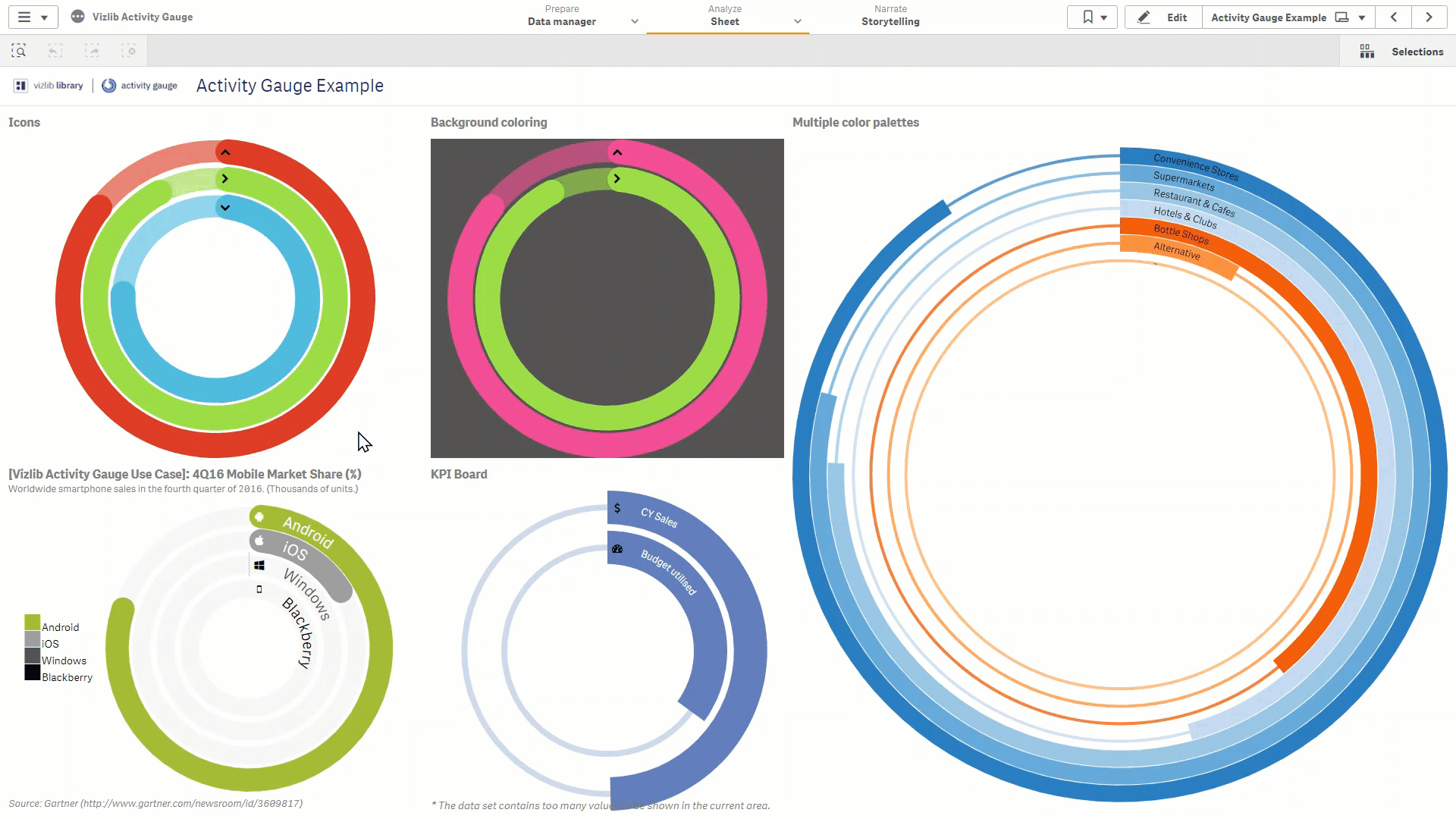Screen dimensions: 1456x819
Task: Click the up chevron on the pink ring
Action: click(617, 152)
